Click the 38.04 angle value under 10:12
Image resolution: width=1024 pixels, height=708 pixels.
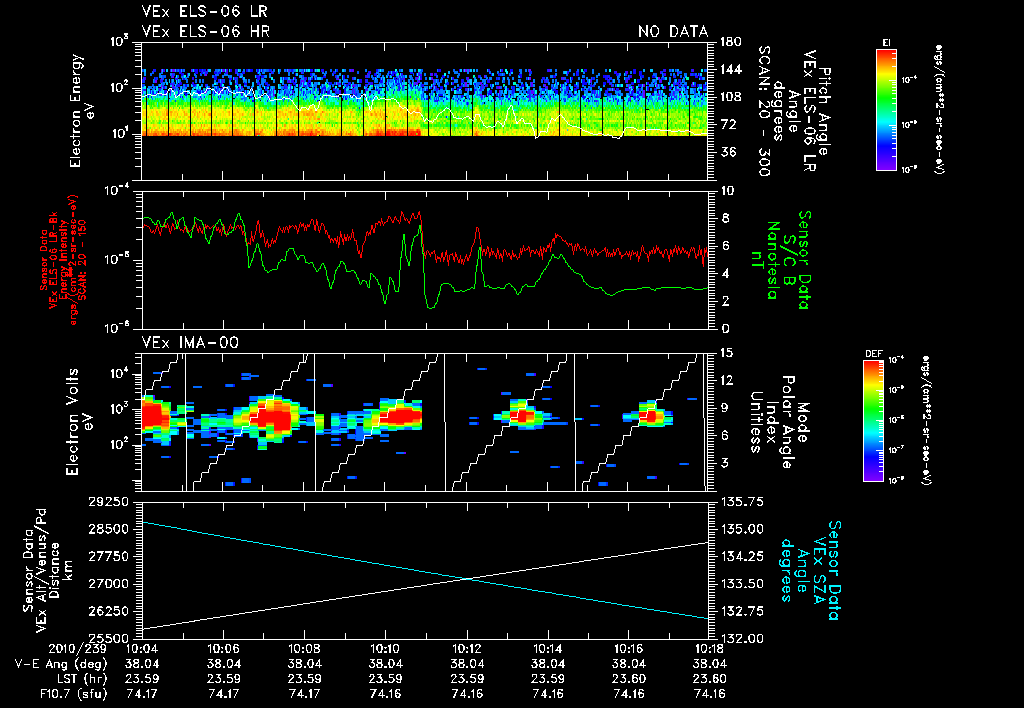[467, 664]
